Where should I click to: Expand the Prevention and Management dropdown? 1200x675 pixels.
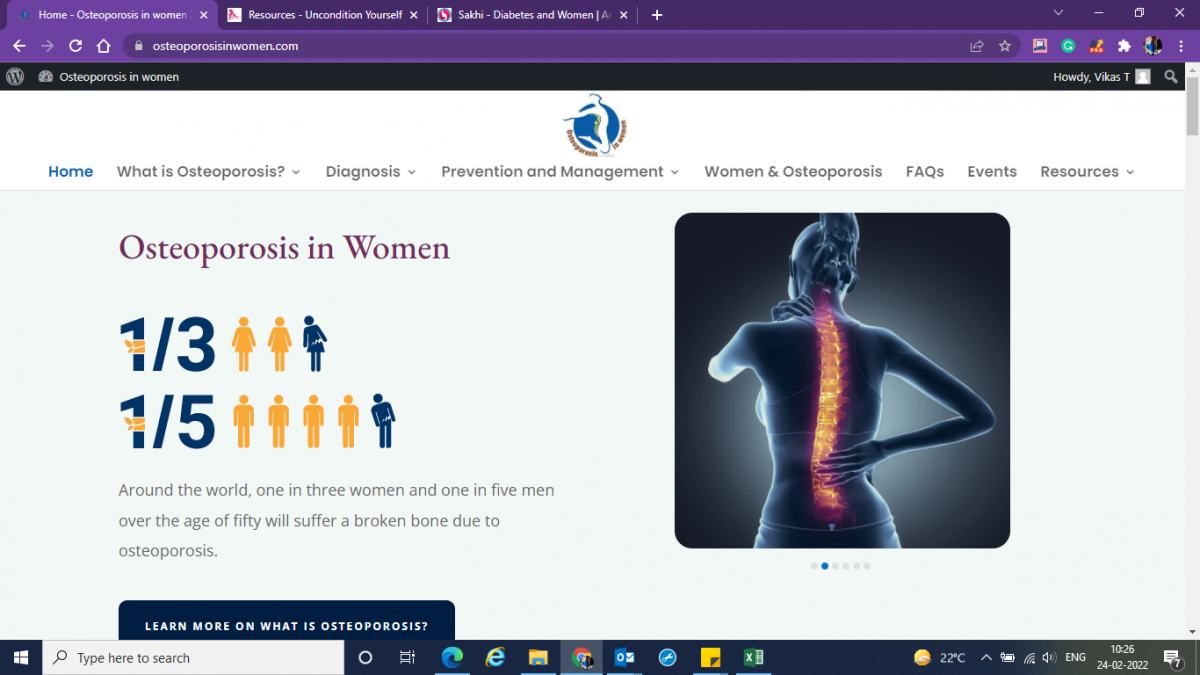(x=560, y=172)
